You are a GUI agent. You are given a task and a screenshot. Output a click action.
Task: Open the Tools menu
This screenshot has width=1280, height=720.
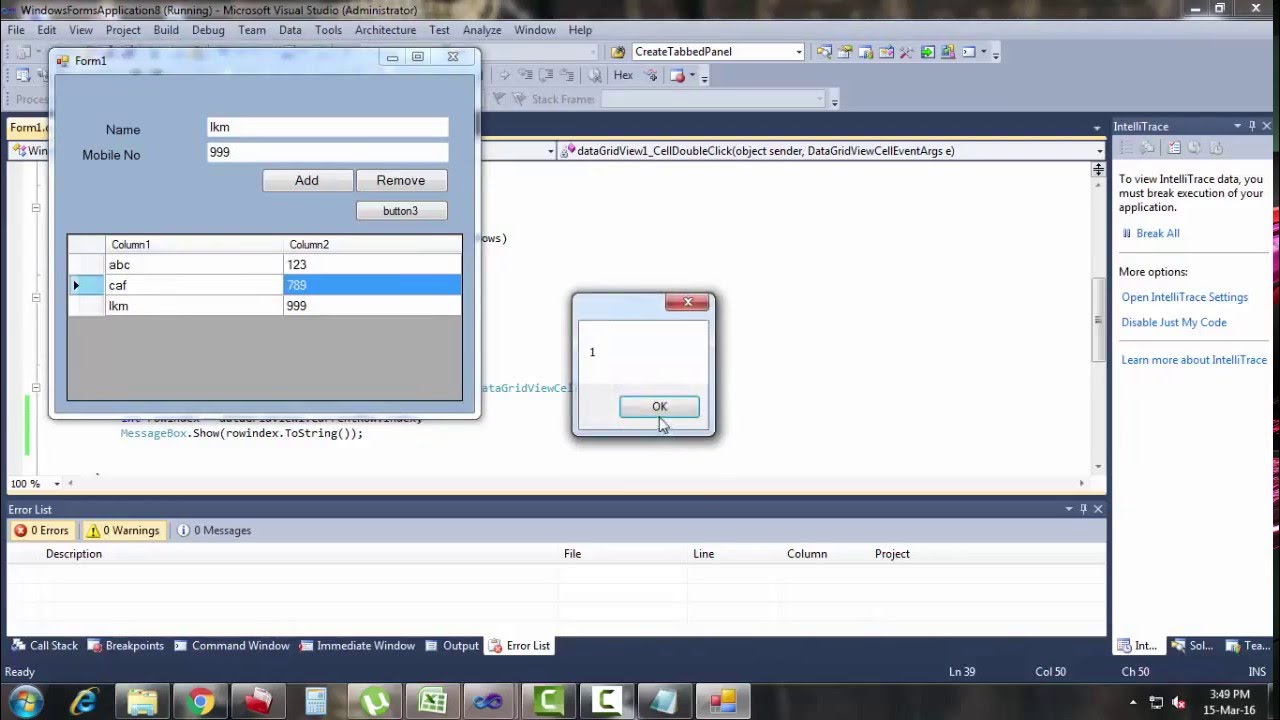click(328, 30)
